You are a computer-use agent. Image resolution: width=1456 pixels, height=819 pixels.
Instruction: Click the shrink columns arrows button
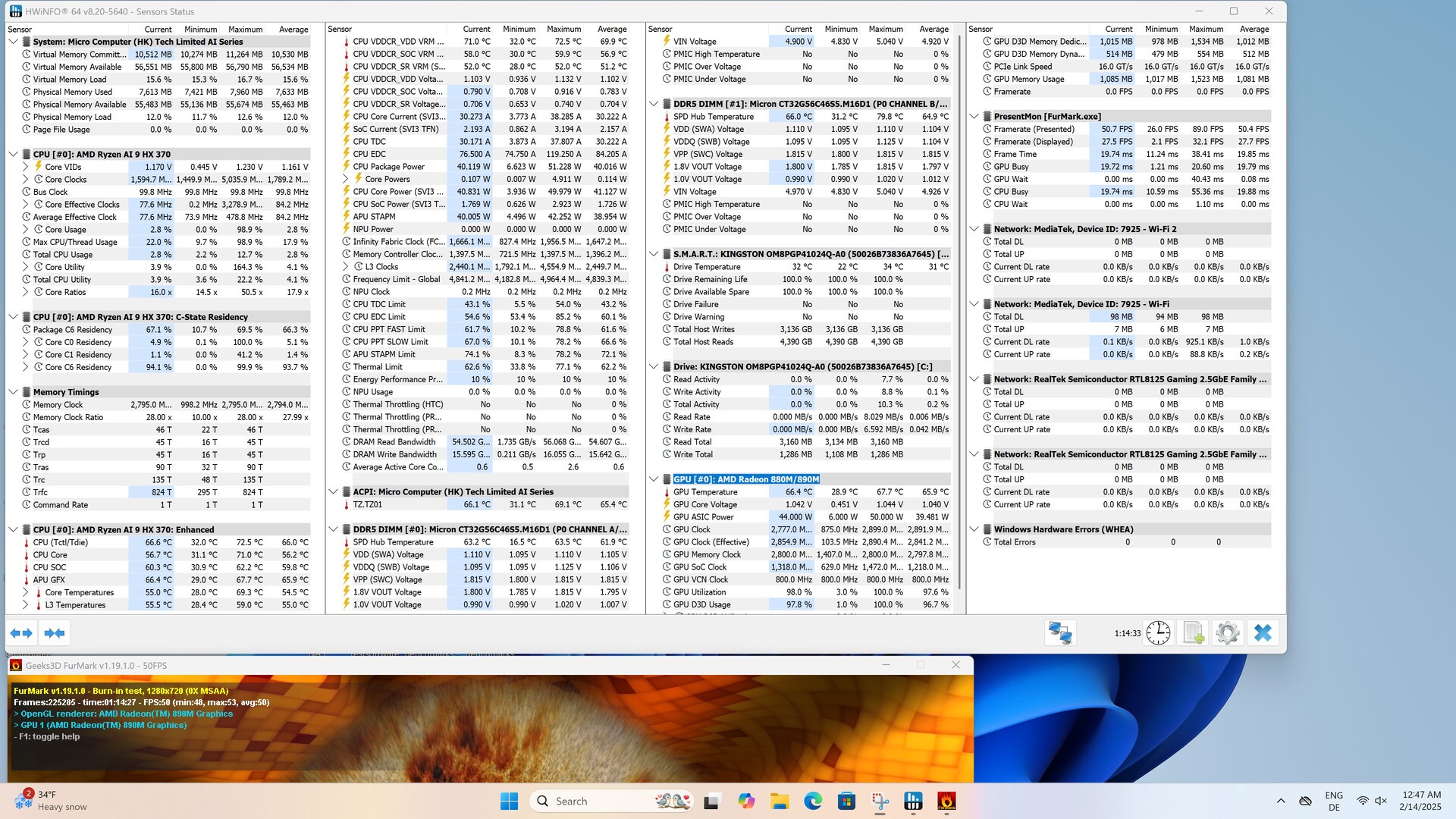coord(55,633)
